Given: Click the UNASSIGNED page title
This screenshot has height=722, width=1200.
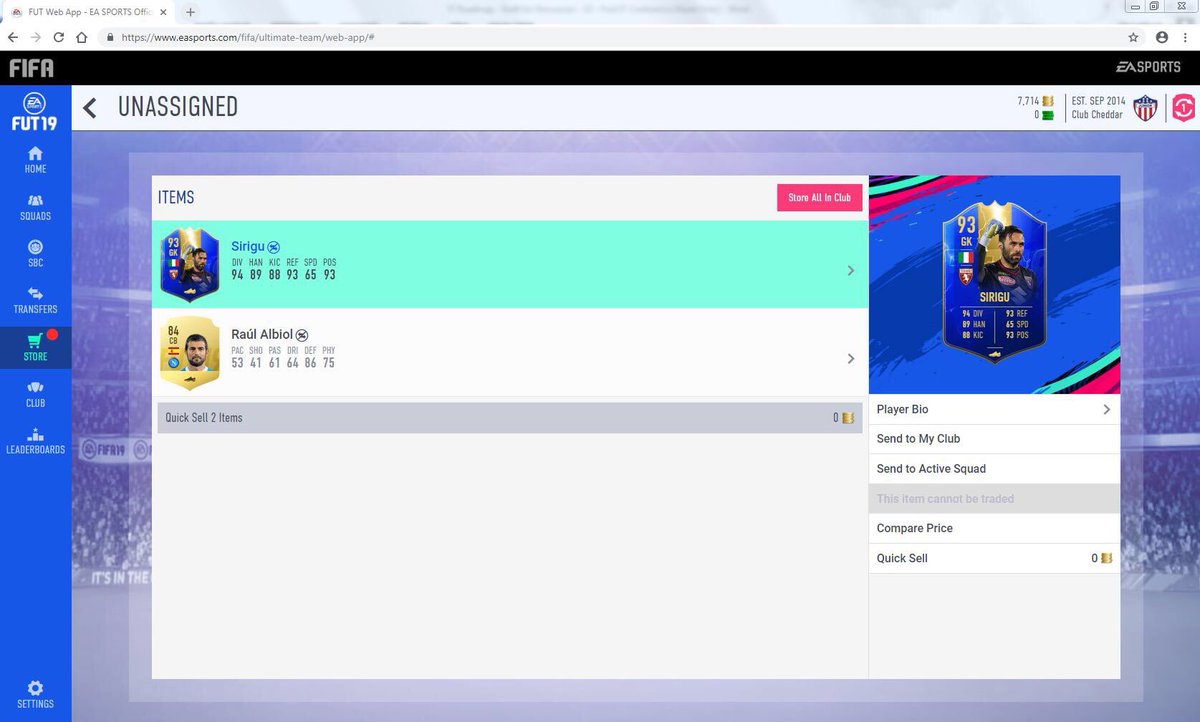Looking at the screenshot, I should pos(178,107).
